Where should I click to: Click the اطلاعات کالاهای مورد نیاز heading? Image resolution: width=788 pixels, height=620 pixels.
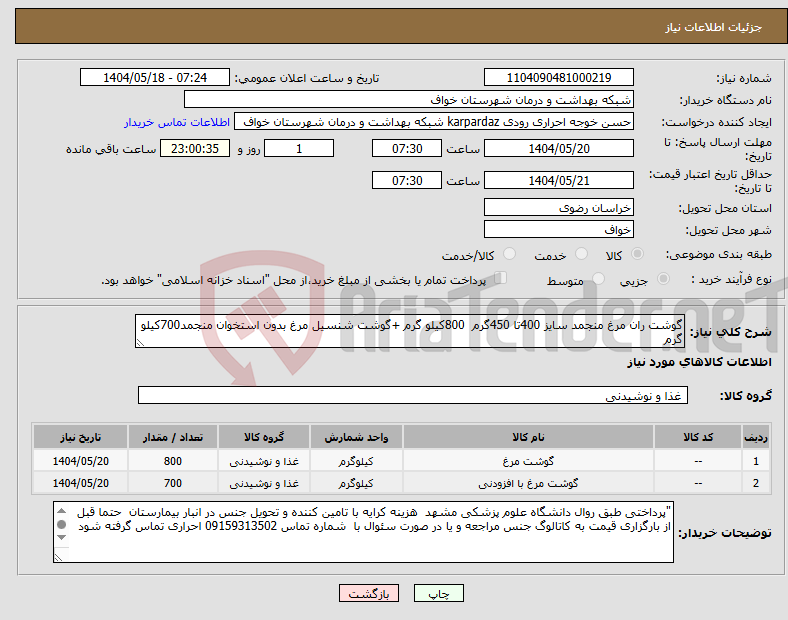[699, 362]
